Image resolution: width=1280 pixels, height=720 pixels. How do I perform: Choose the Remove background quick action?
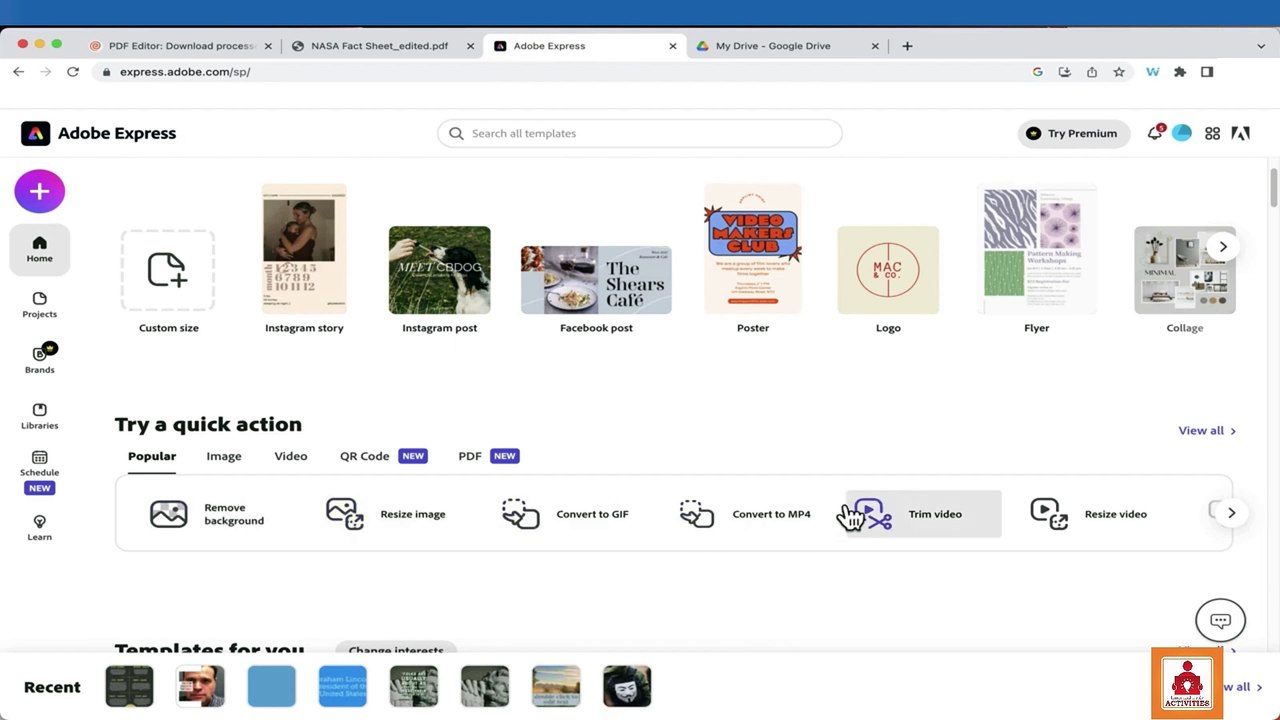(x=207, y=514)
